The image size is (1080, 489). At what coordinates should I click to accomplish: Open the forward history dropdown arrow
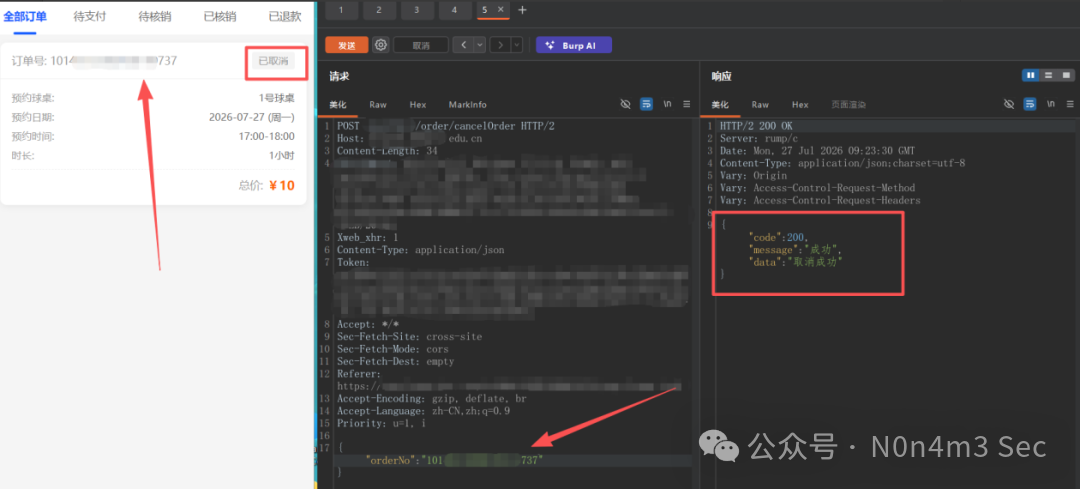(x=517, y=45)
